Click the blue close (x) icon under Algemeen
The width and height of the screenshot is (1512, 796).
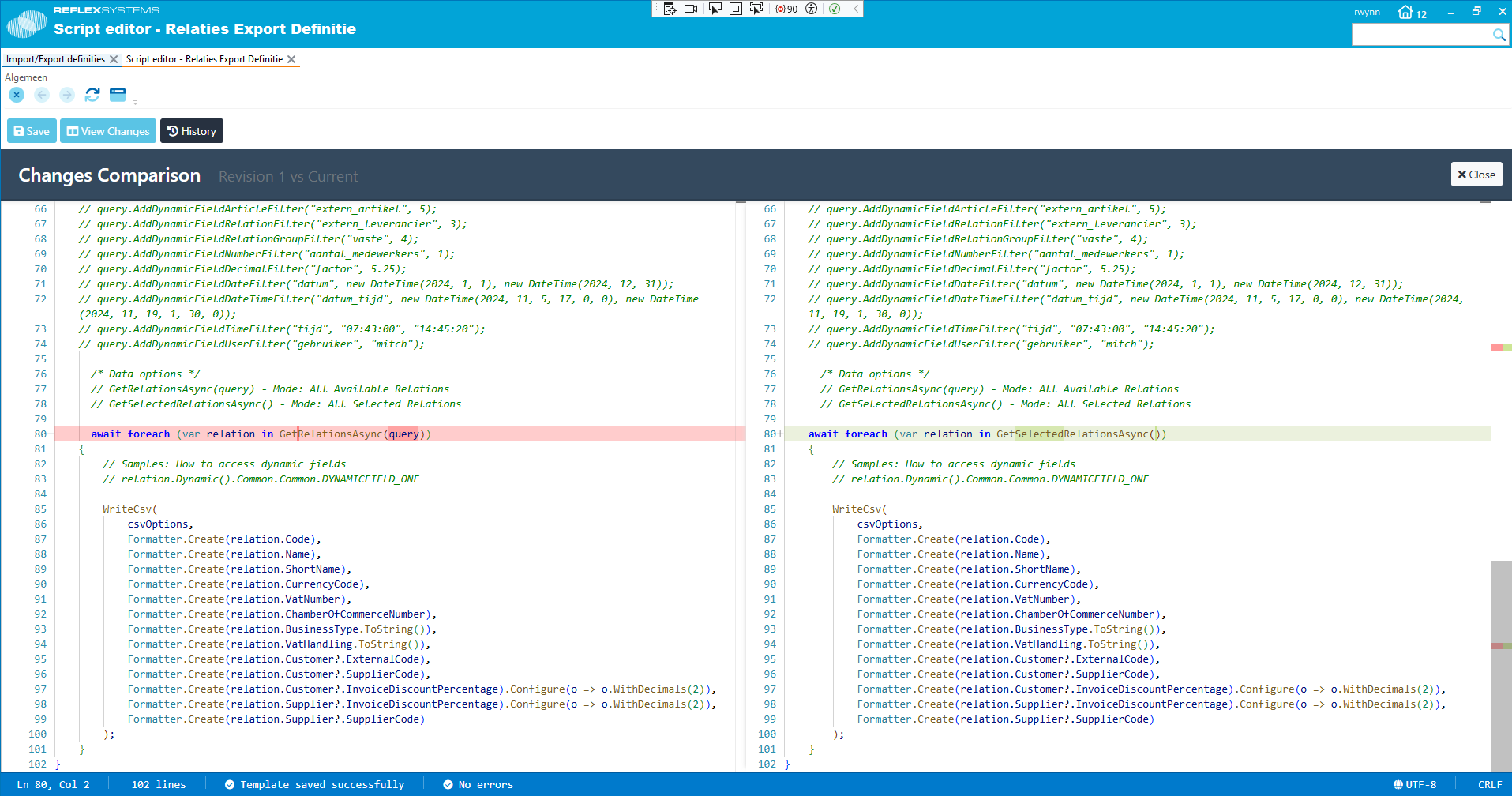pos(17,95)
